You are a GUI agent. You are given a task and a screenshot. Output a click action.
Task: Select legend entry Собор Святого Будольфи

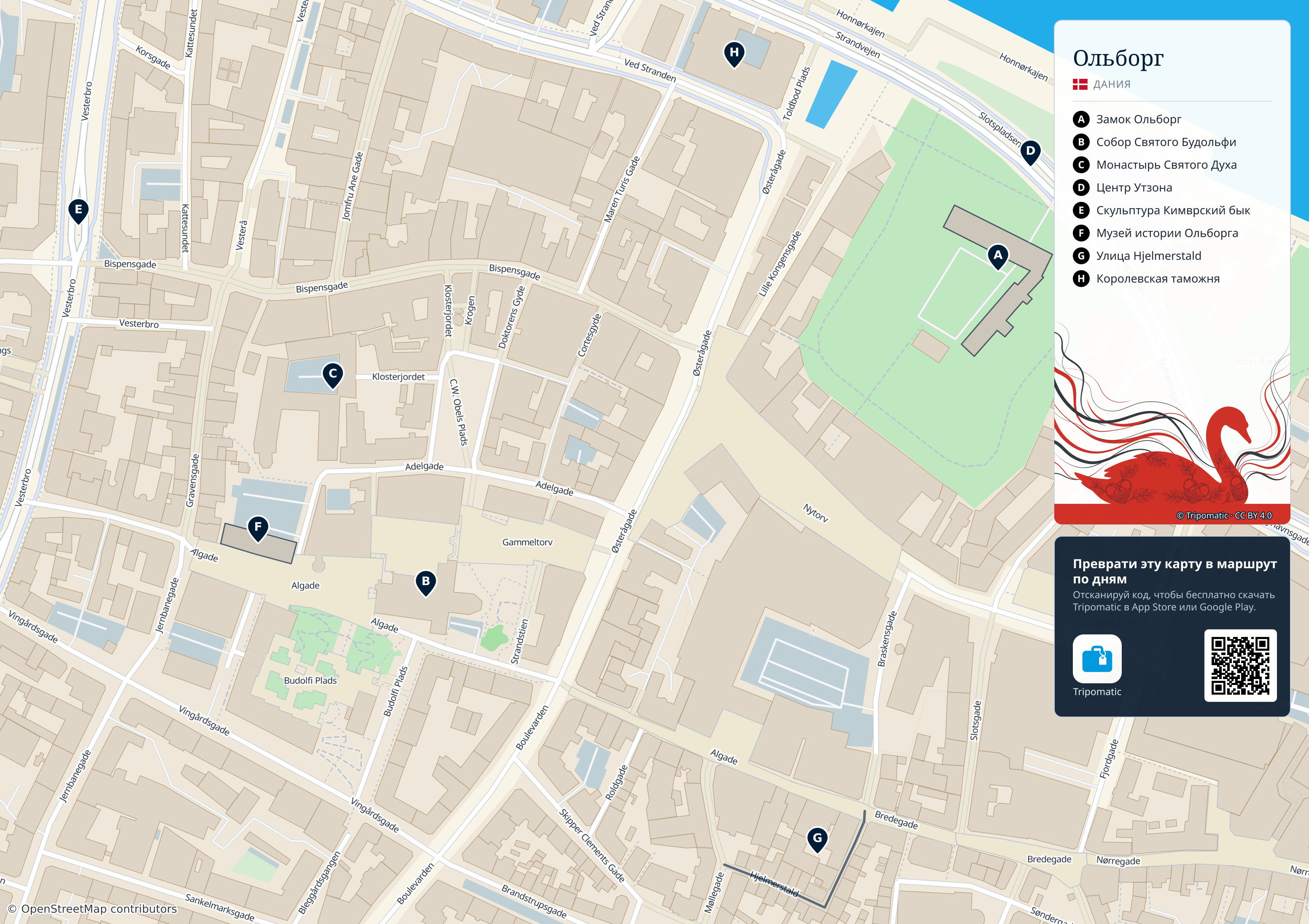1155,142
